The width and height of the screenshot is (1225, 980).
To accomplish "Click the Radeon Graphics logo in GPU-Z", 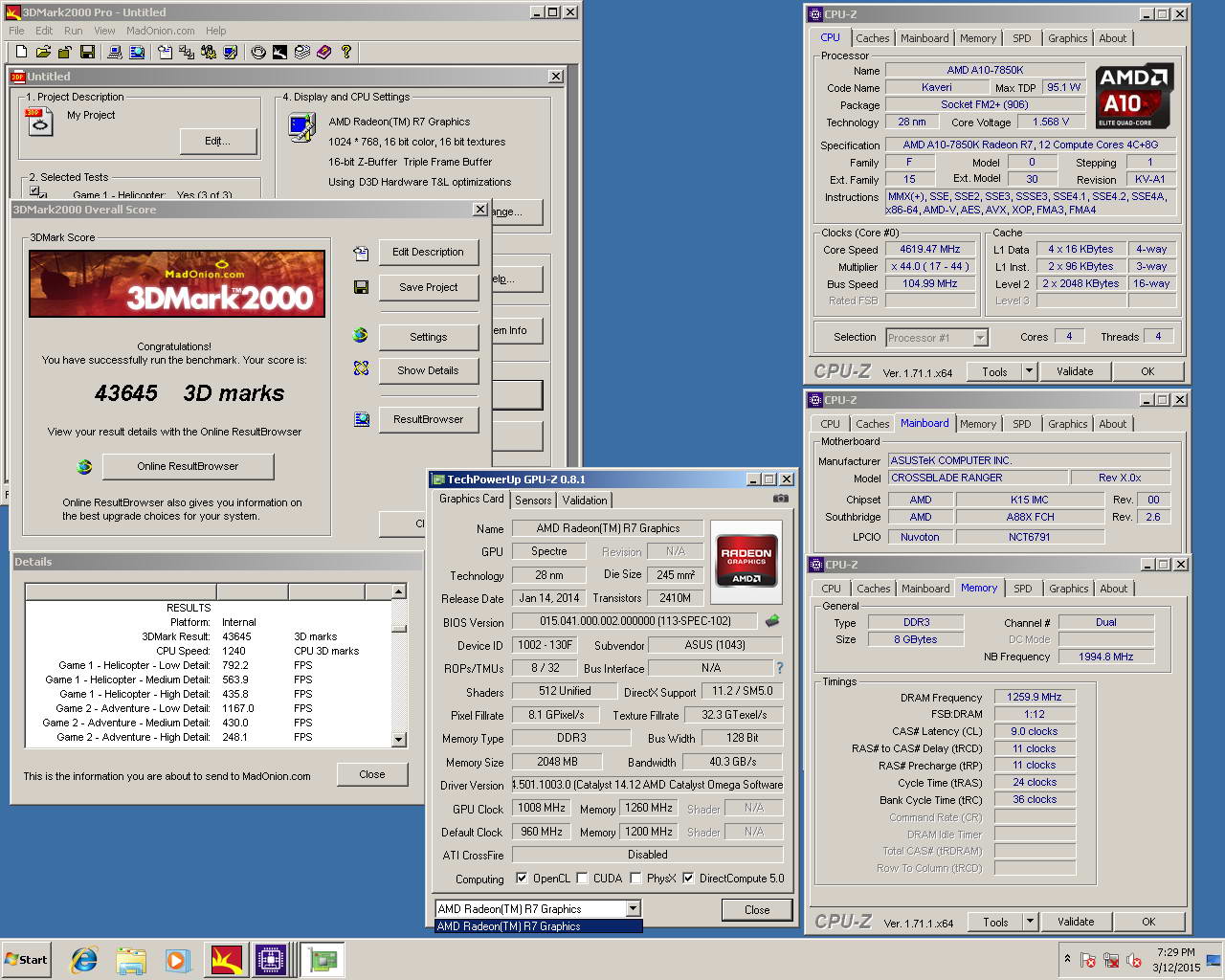I will [x=746, y=560].
